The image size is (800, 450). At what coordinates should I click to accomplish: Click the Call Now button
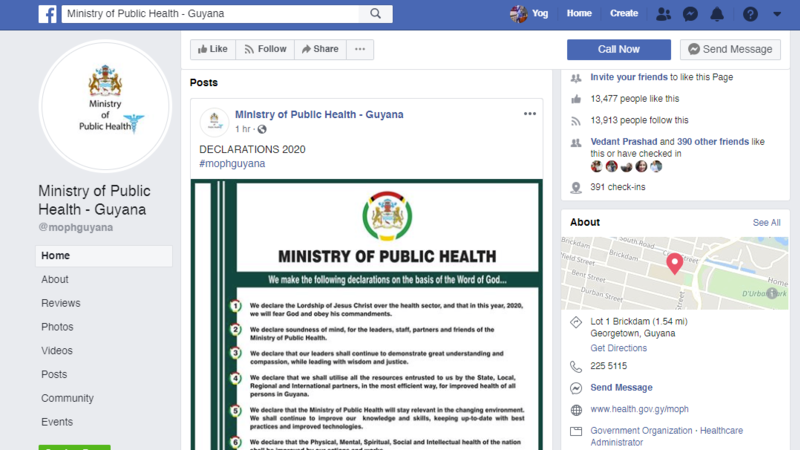[x=619, y=49]
